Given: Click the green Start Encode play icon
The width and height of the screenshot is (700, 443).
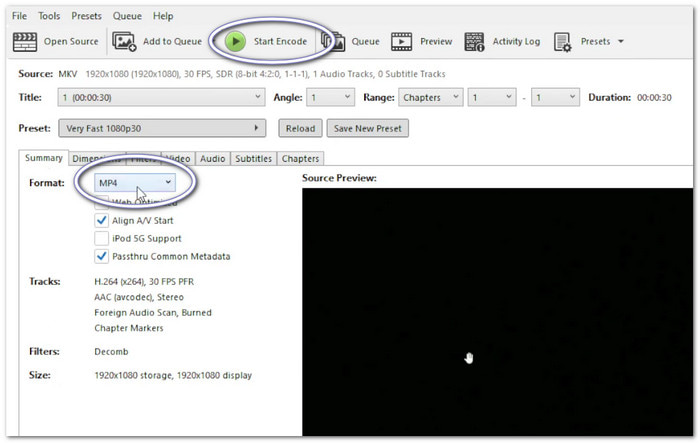Looking at the screenshot, I should (x=235, y=42).
